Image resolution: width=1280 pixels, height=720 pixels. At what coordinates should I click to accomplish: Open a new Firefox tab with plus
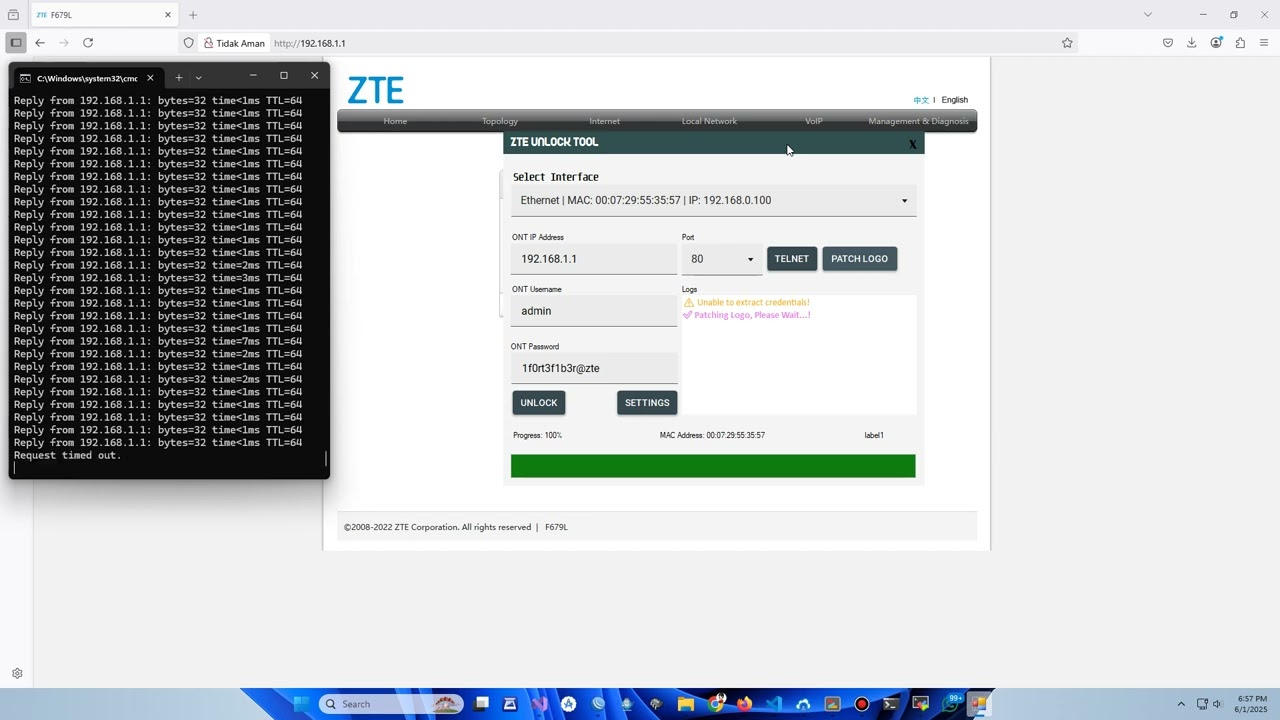[x=193, y=15]
